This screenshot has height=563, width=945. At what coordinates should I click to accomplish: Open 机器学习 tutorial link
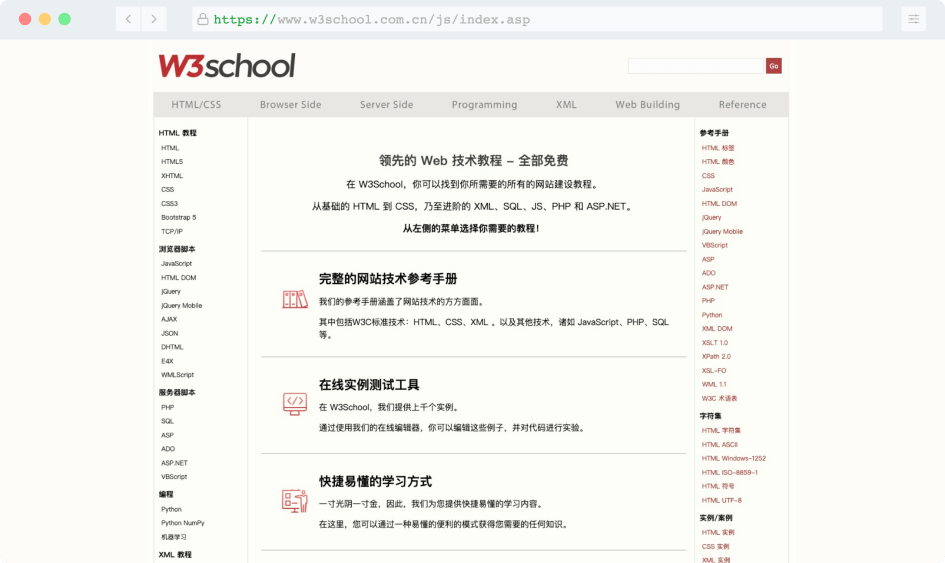[174, 536]
